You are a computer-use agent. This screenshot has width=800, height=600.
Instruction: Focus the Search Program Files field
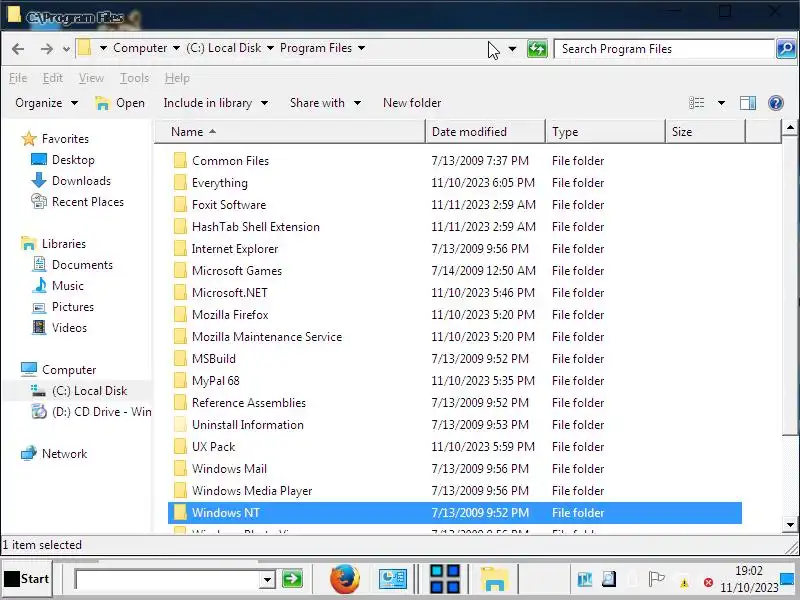pos(664,49)
